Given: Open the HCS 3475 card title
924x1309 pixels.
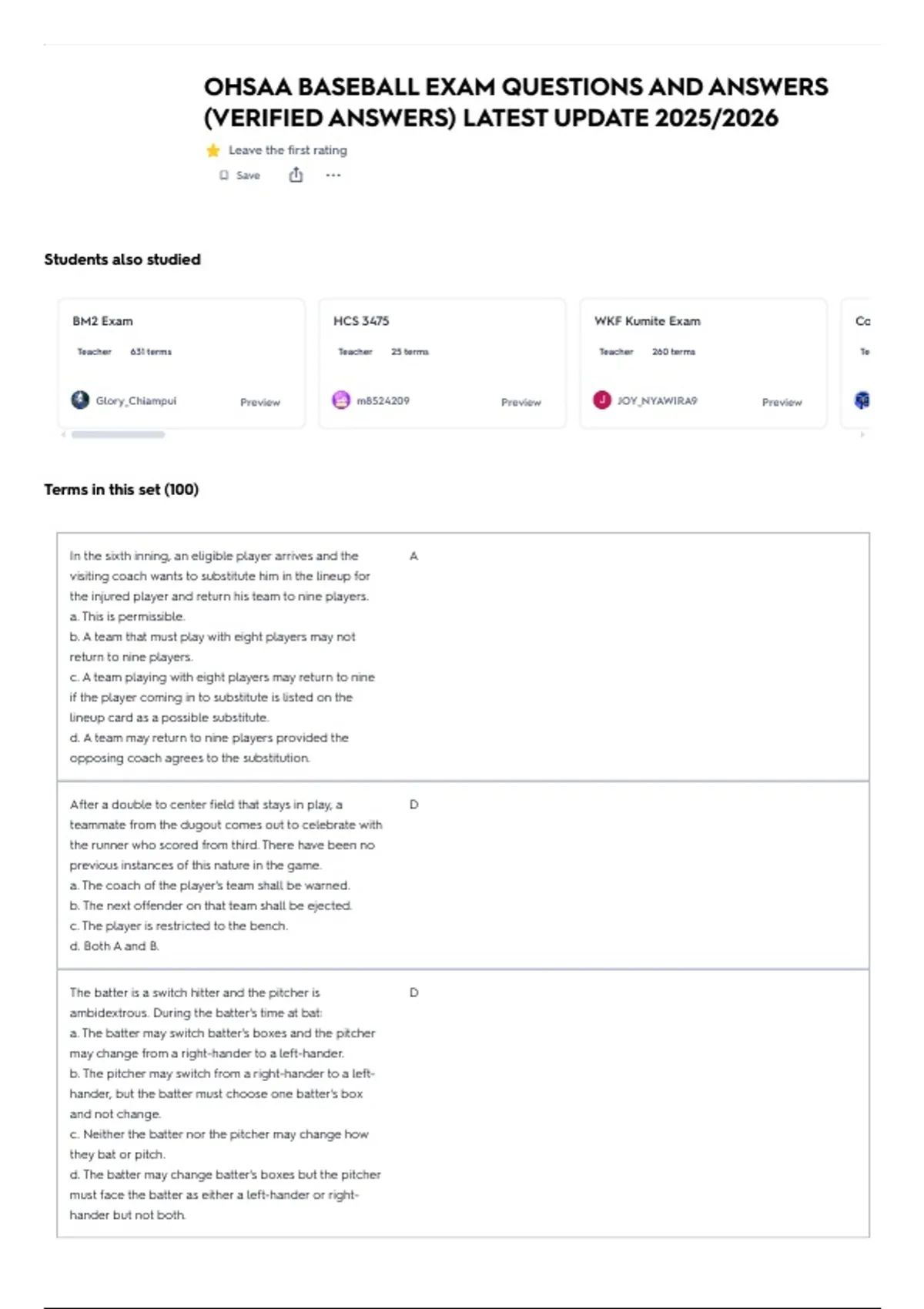Looking at the screenshot, I should [x=361, y=321].
